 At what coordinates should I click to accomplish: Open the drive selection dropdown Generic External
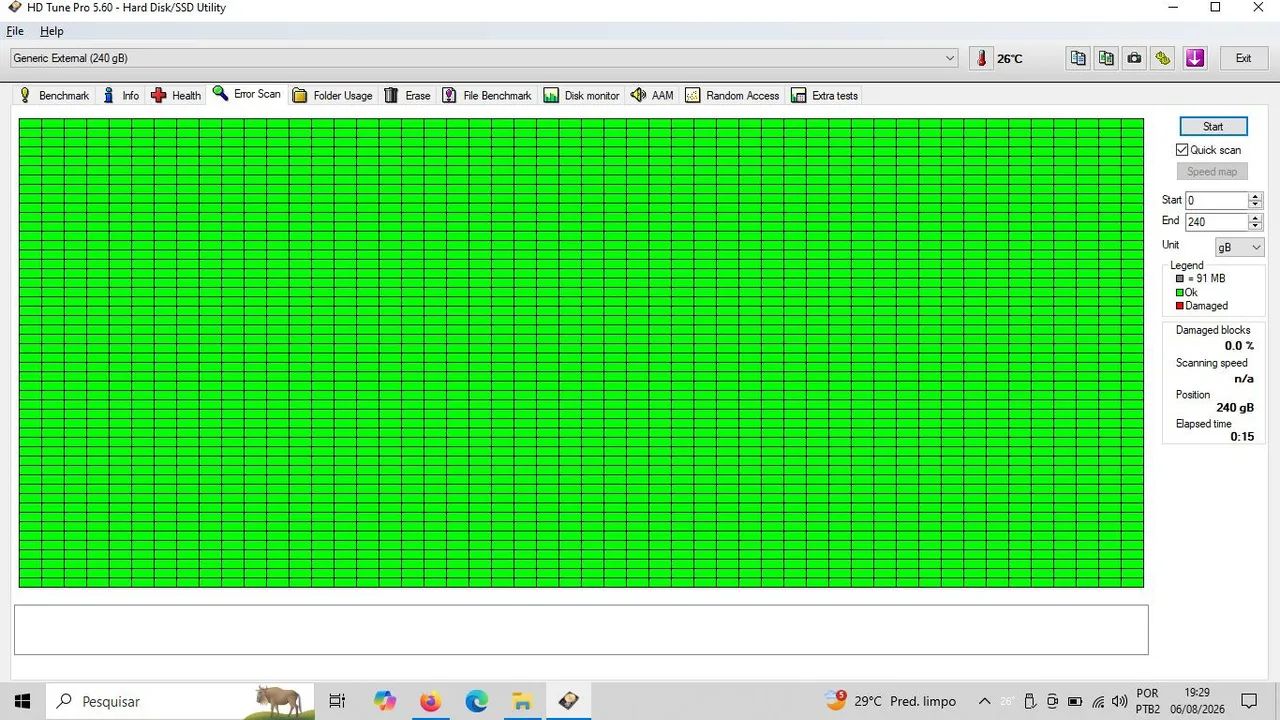484,58
